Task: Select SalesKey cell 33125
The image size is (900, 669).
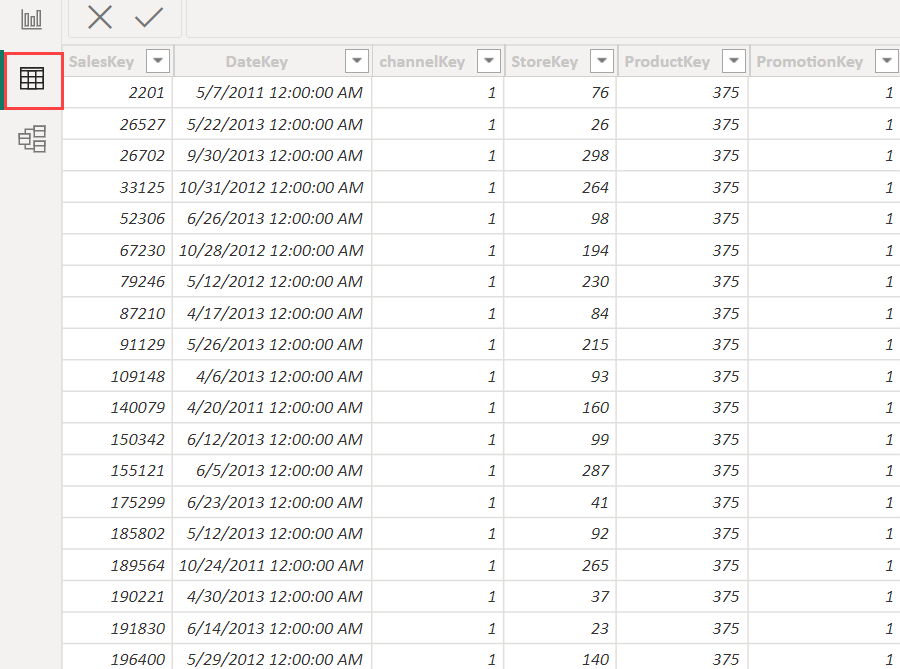Action: pos(118,187)
